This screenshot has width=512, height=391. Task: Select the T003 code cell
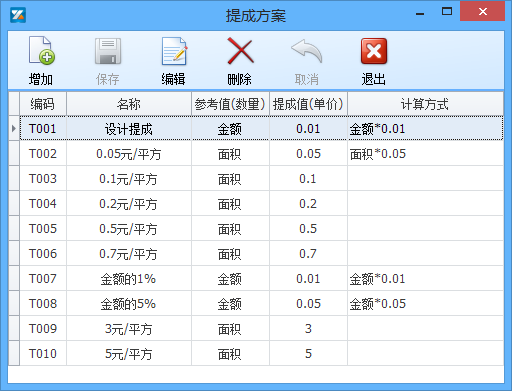pyautogui.click(x=43, y=178)
